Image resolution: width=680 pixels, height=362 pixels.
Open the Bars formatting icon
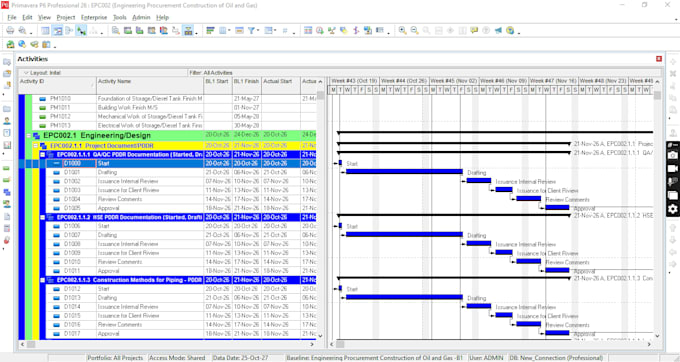click(210, 30)
